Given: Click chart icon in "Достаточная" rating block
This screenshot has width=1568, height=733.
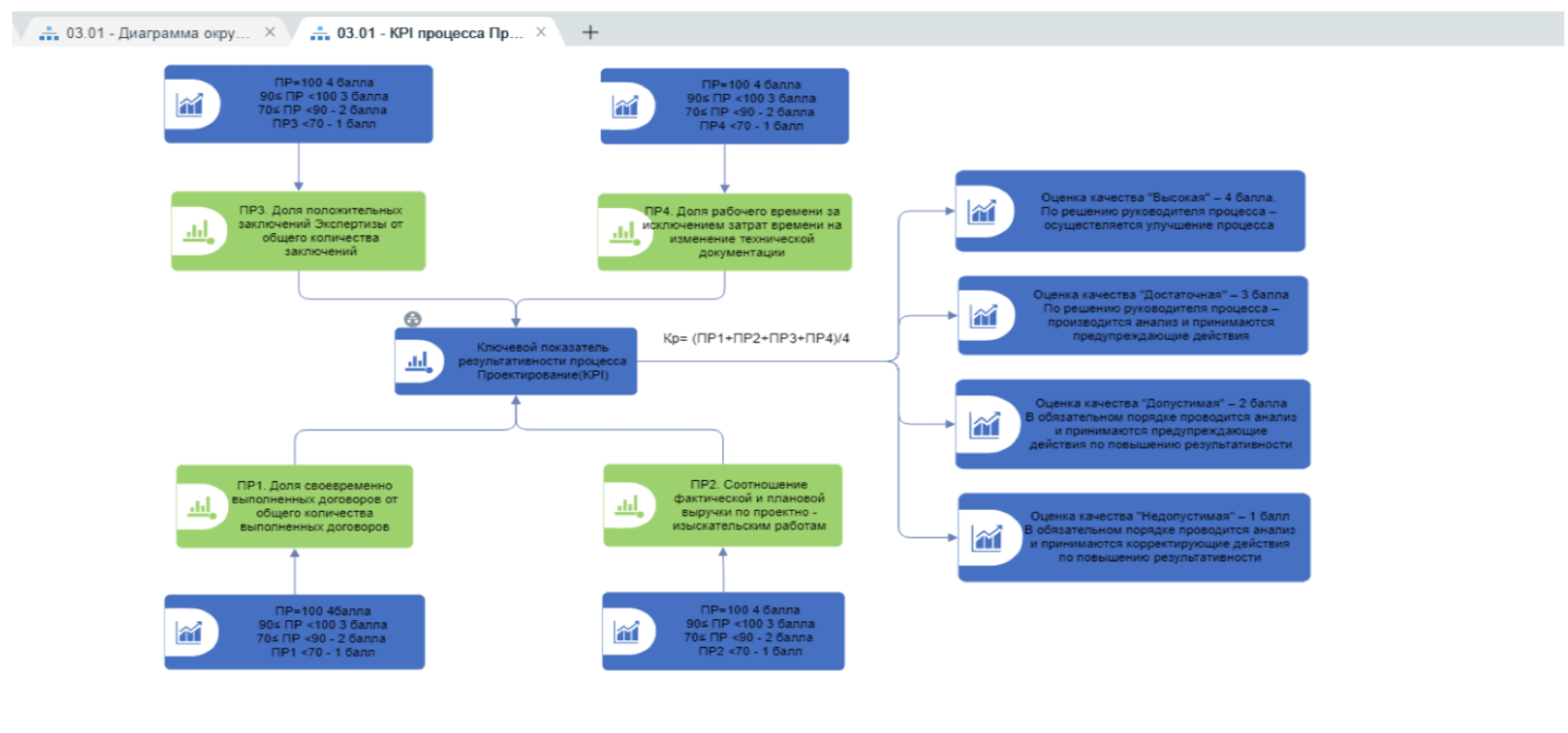Looking at the screenshot, I should pos(984,317).
